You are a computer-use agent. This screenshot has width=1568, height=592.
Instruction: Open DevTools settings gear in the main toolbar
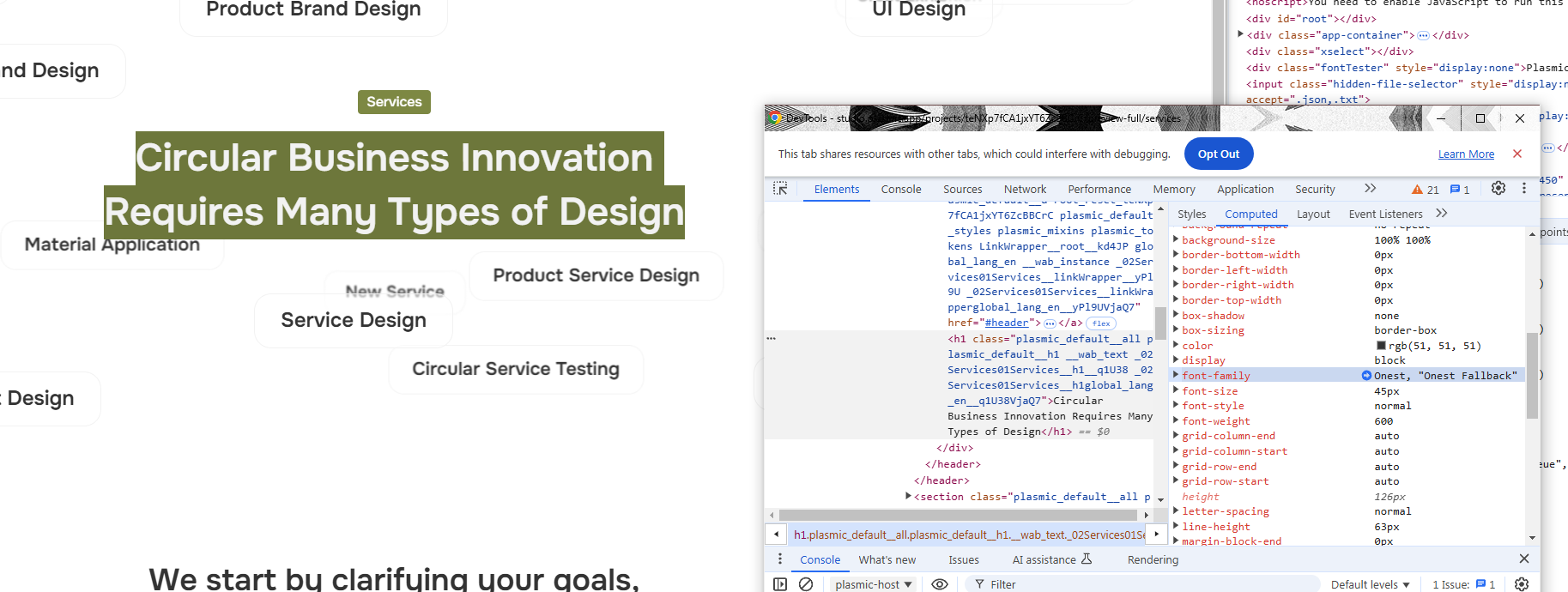pos(1498,189)
